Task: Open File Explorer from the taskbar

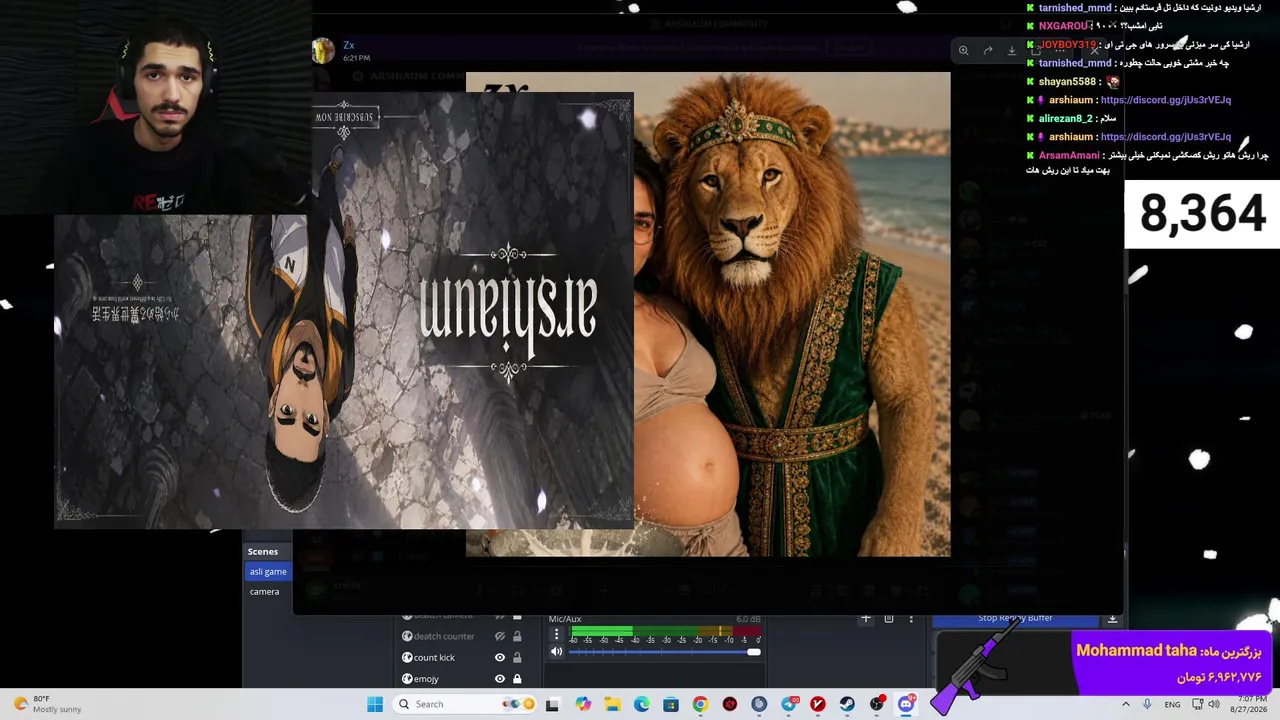Action: pyautogui.click(x=612, y=704)
